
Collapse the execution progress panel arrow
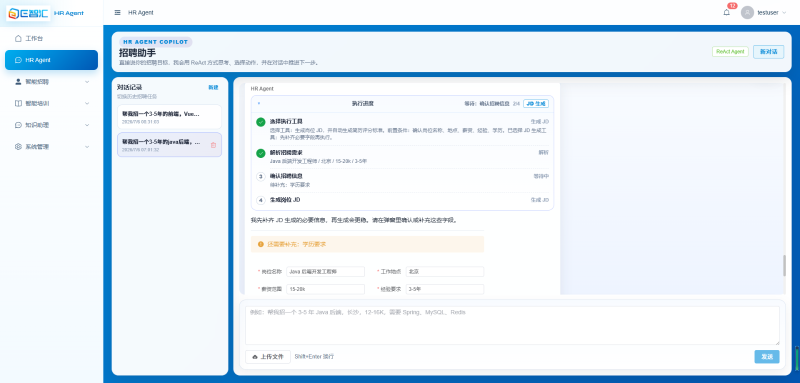click(x=259, y=104)
